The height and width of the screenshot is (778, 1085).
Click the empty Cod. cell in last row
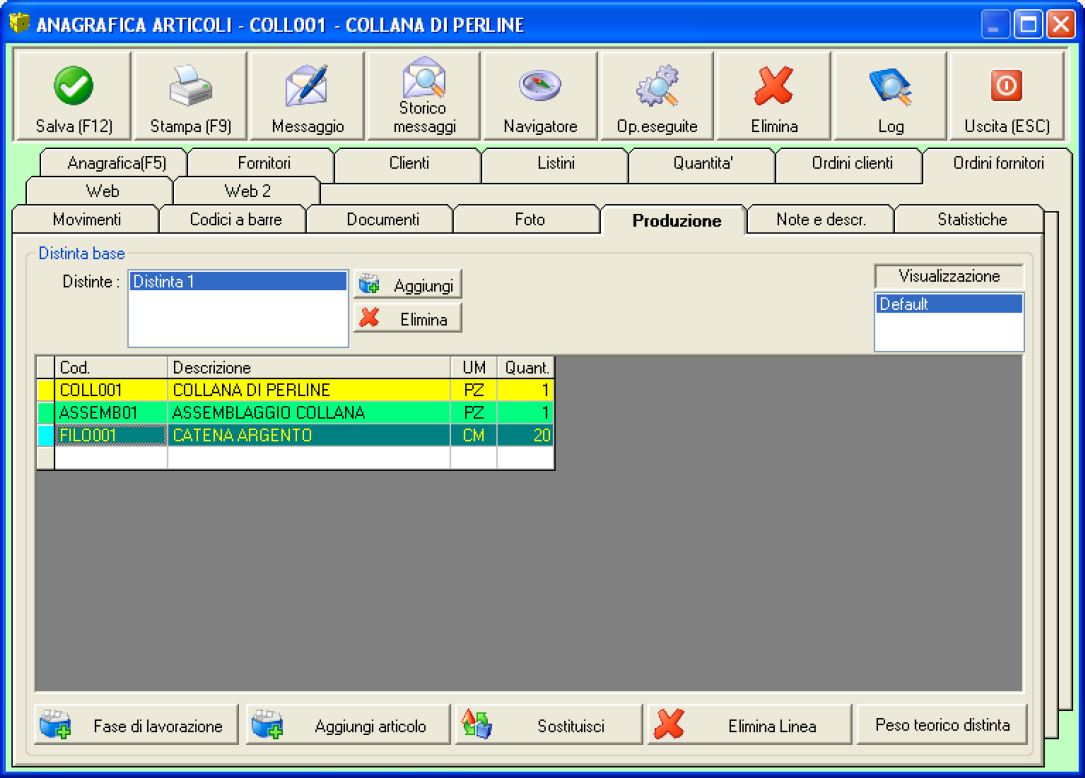point(111,458)
